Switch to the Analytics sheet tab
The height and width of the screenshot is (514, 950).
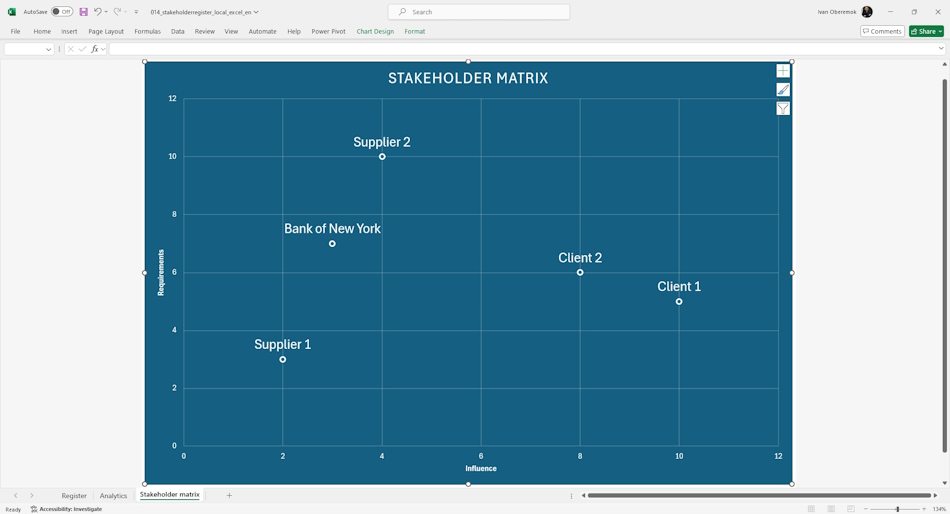tap(113, 495)
